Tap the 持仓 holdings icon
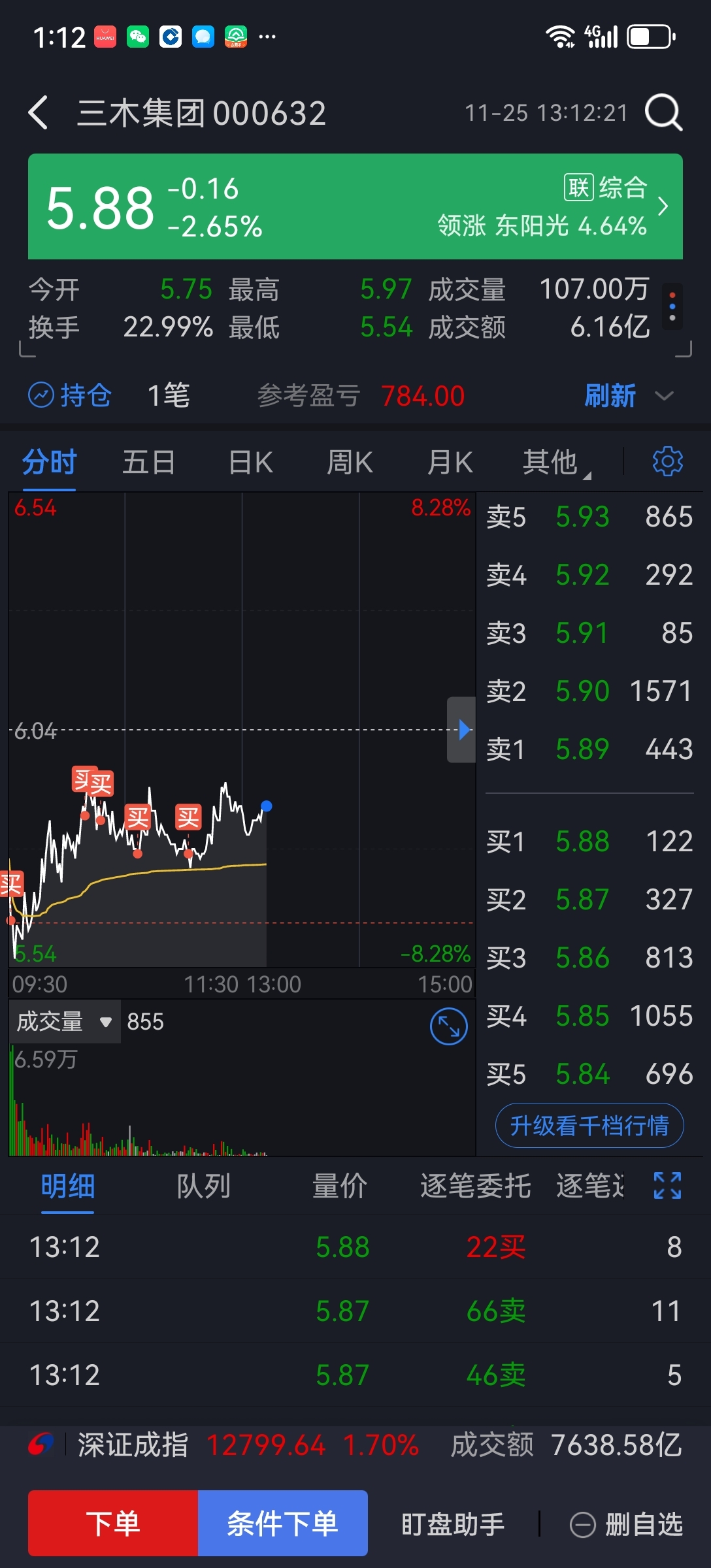The image size is (711, 1568). click(x=41, y=395)
